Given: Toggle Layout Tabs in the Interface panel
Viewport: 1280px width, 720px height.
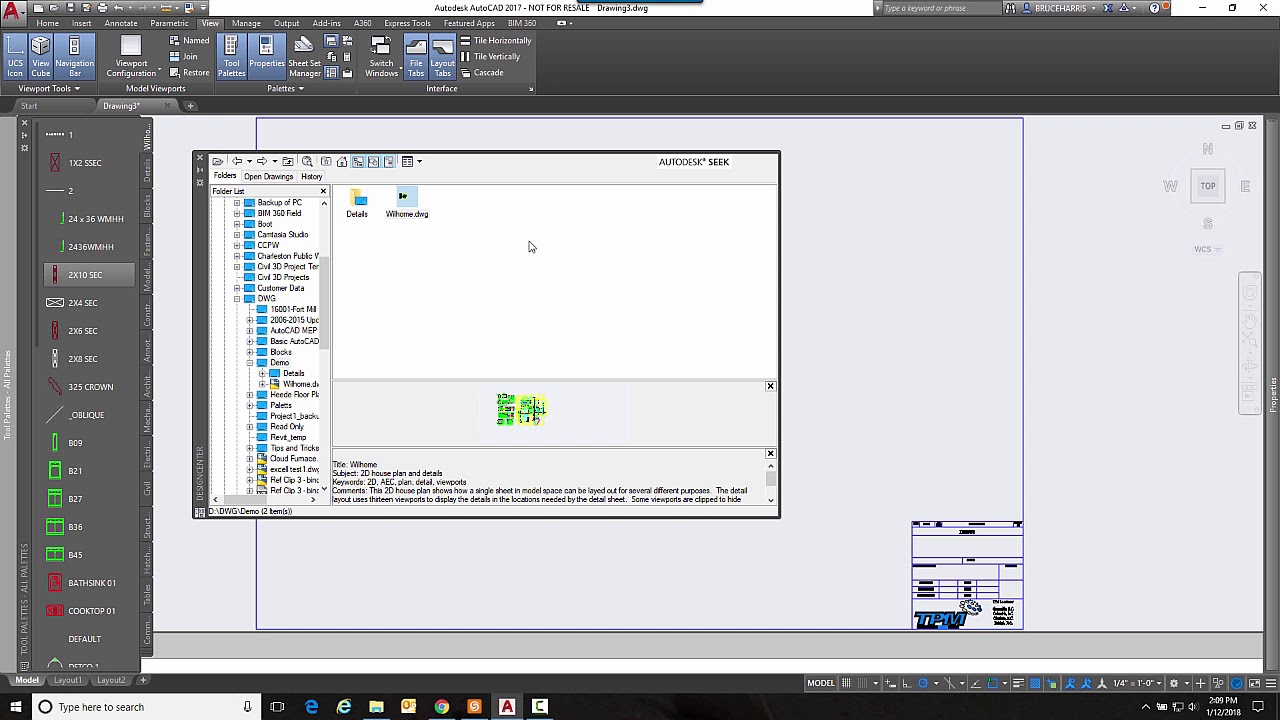Looking at the screenshot, I should tap(442, 55).
